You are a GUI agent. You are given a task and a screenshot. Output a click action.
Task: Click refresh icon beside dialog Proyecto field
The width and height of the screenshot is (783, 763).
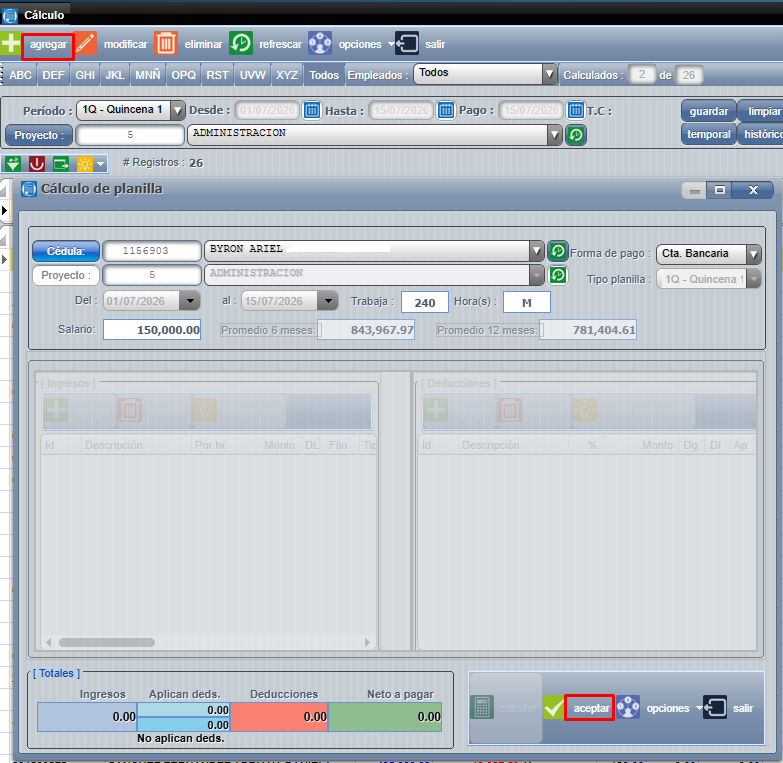(x=558, y=275)
